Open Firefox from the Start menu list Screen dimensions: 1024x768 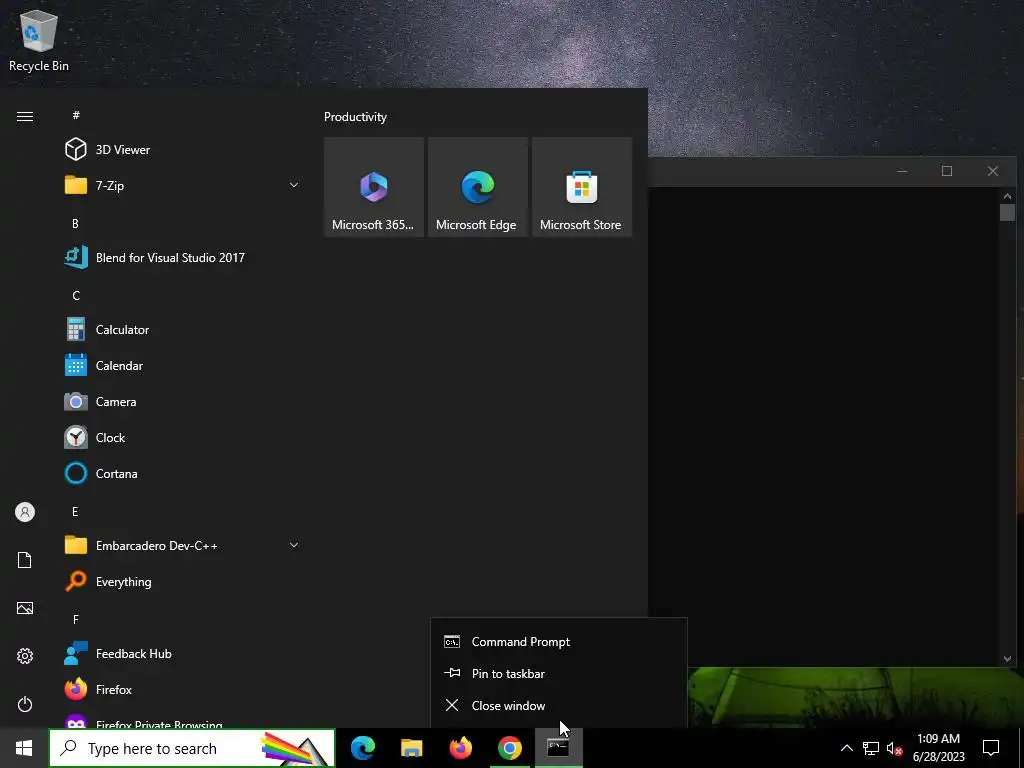(x=181, y=690)
